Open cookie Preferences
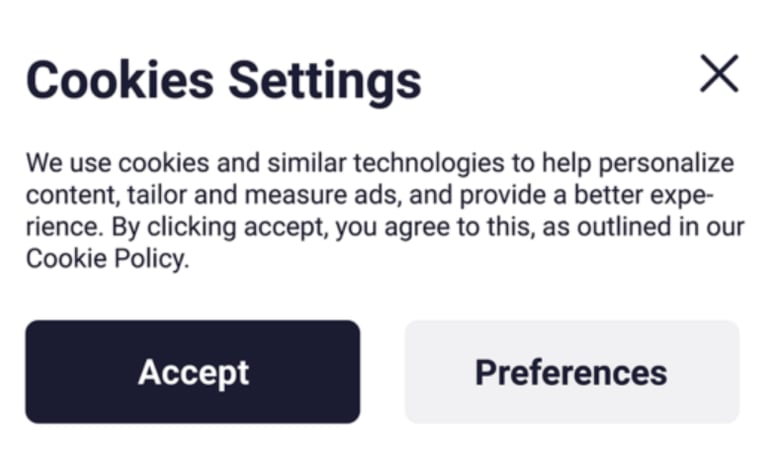Viewport: 768px width, 449px height. click(571, 372)
